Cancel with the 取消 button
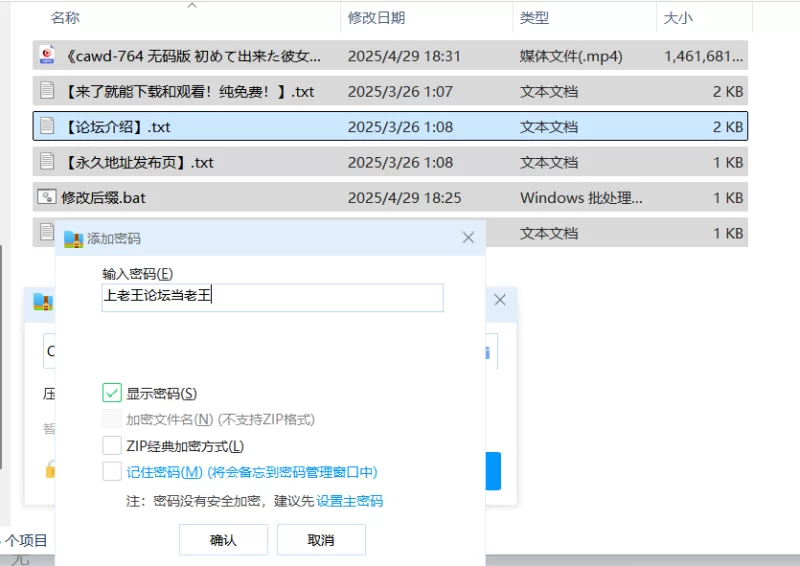This screenshot has width=800, height=566. click(321, 539)
